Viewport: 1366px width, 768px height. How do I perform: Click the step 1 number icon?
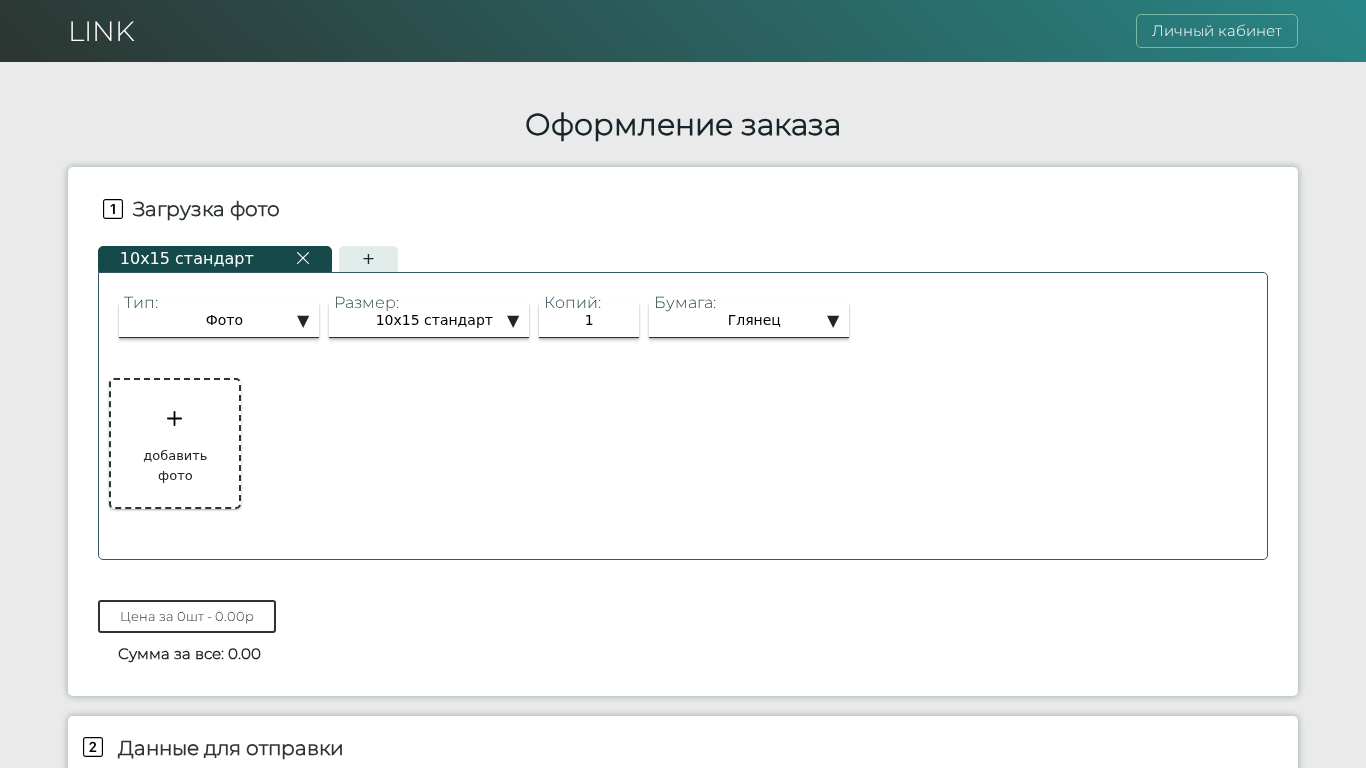coord(113,209)
